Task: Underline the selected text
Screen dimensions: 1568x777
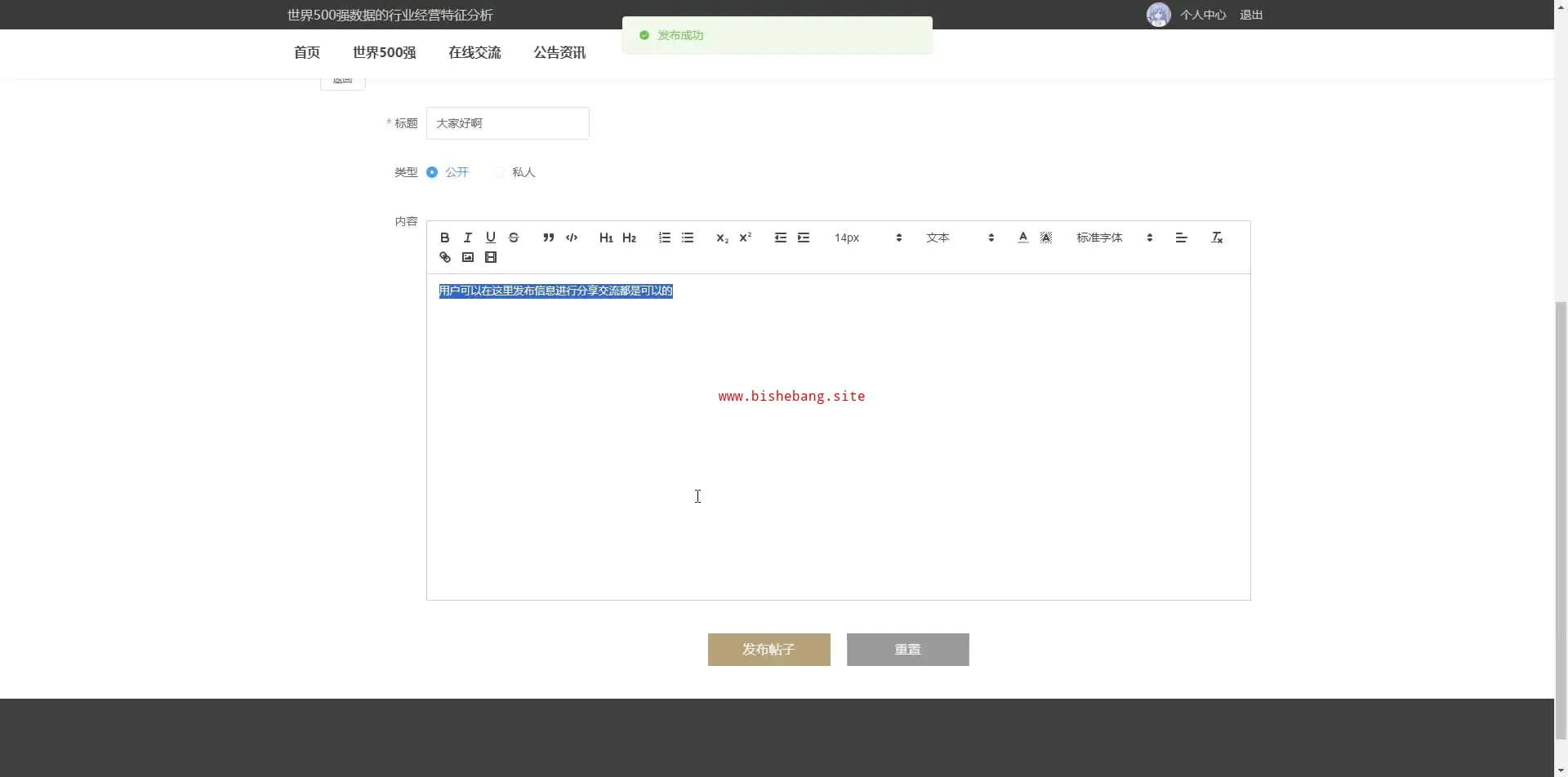Action: click(490, 238)
